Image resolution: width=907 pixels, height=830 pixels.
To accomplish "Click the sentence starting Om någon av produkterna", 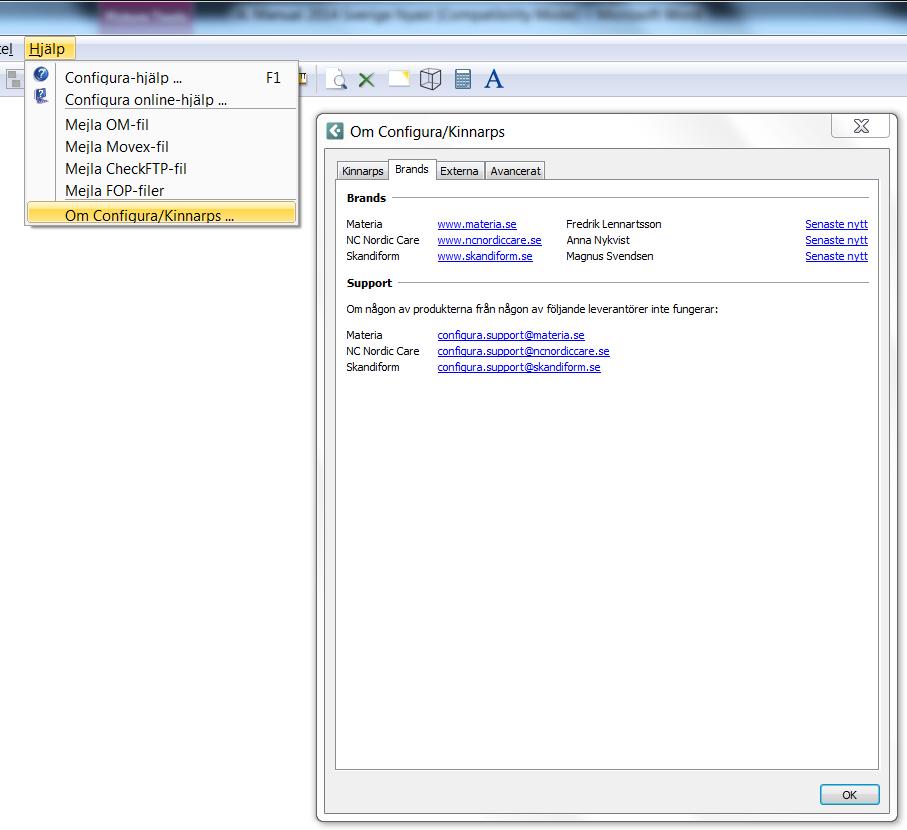I will pos(532,309).
